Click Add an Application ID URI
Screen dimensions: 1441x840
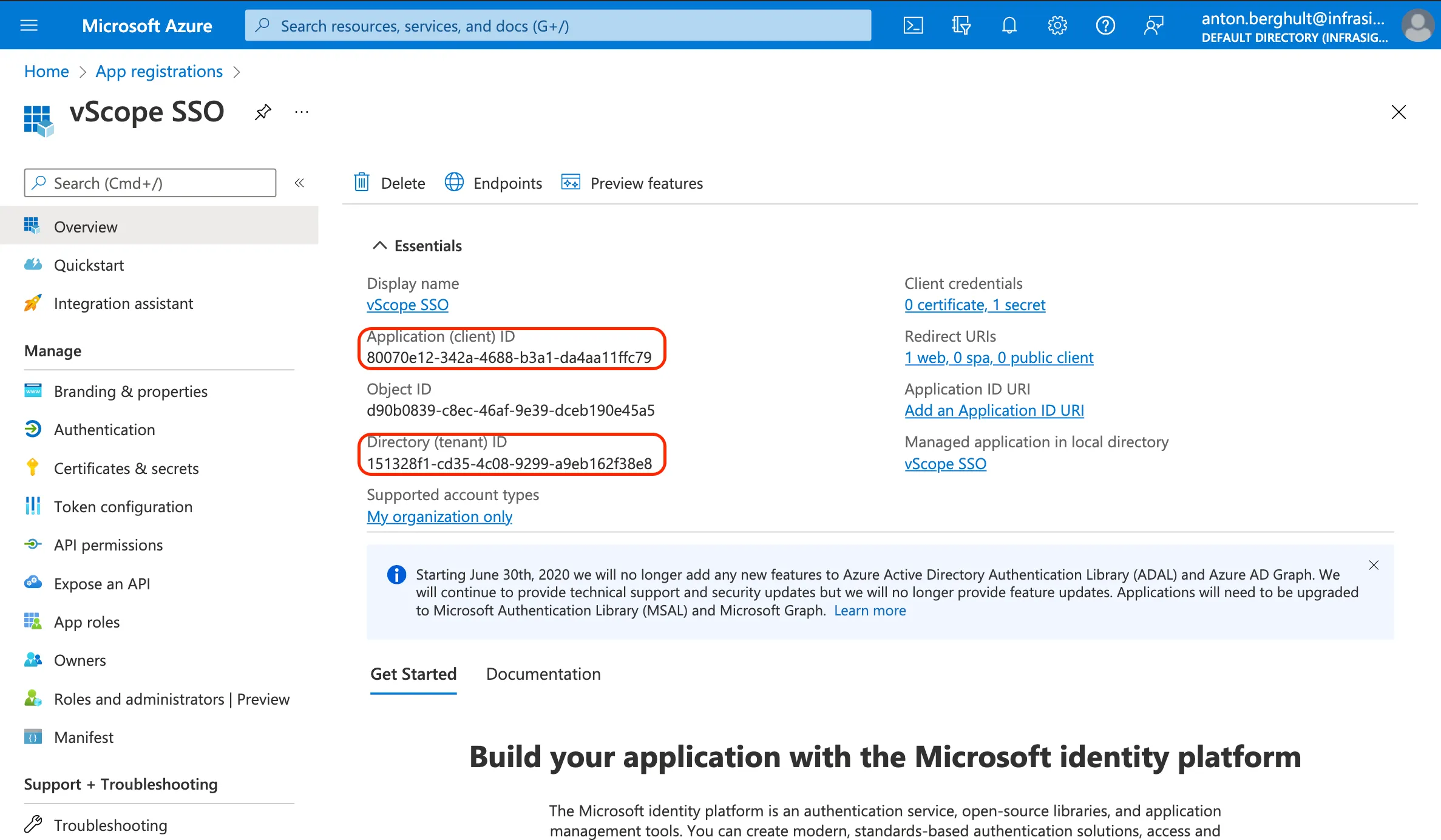point(994,410)
